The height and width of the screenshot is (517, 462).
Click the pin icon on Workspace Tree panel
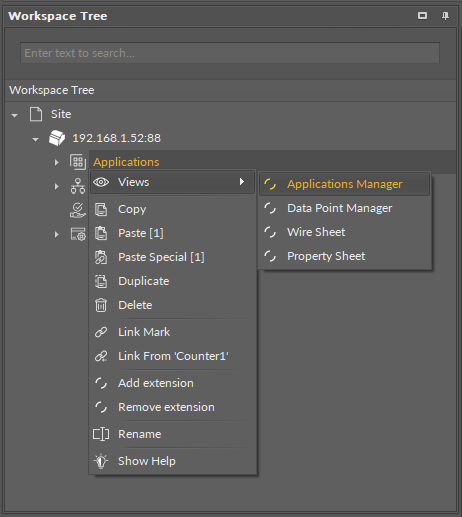445,16
